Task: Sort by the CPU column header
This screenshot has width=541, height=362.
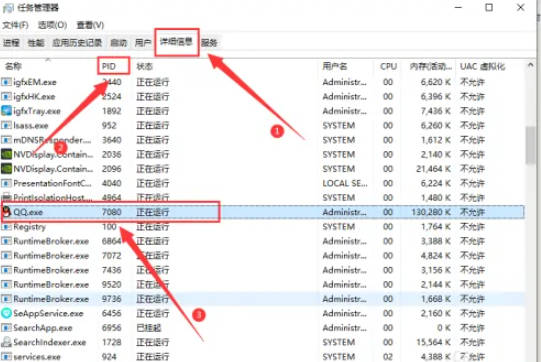Action: point(388,66)
